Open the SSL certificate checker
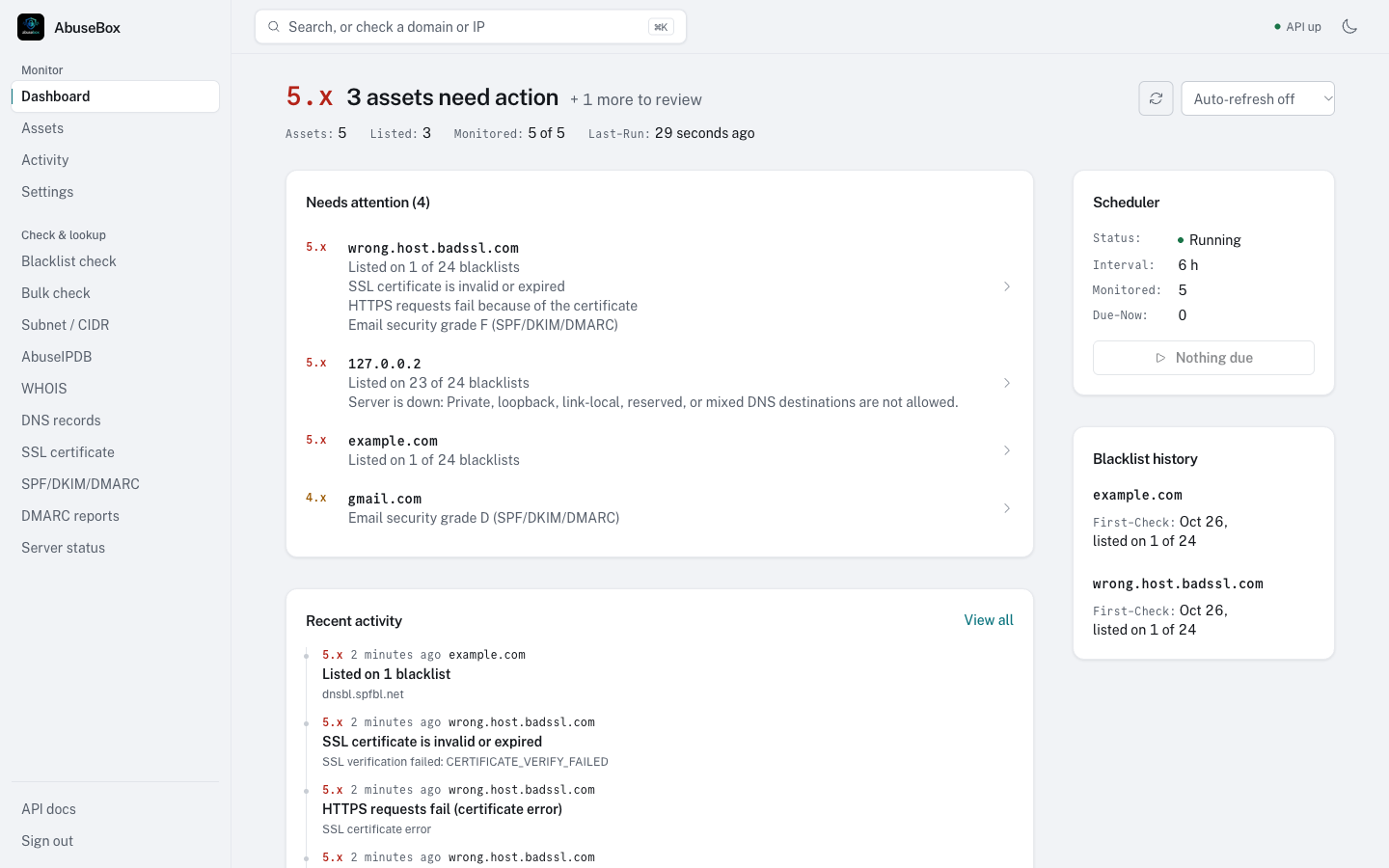 coord(116,452)
